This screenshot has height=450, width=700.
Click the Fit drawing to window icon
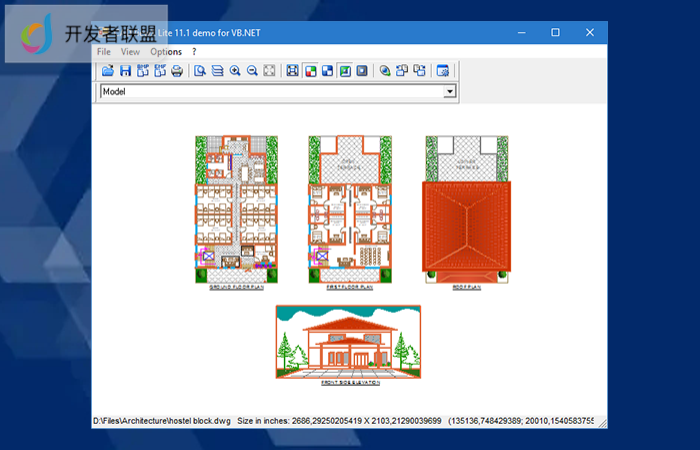pyautogui.click(x=269, y=71)
